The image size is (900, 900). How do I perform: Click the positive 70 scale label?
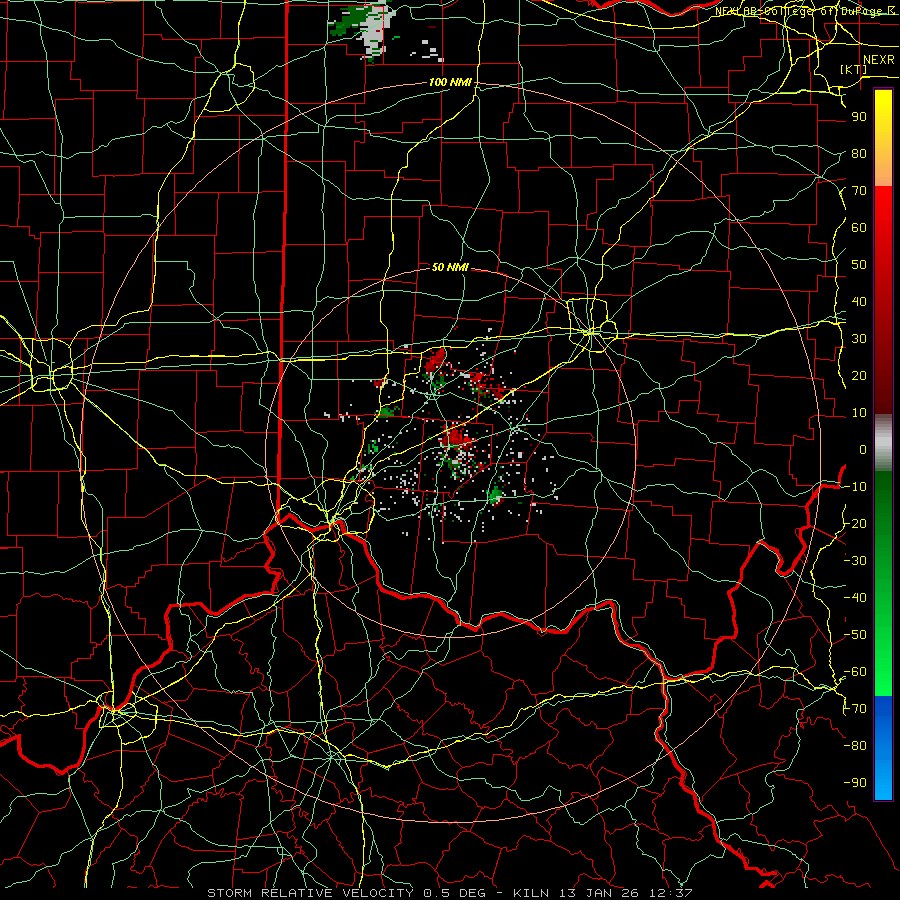click(x=859, y=191)
